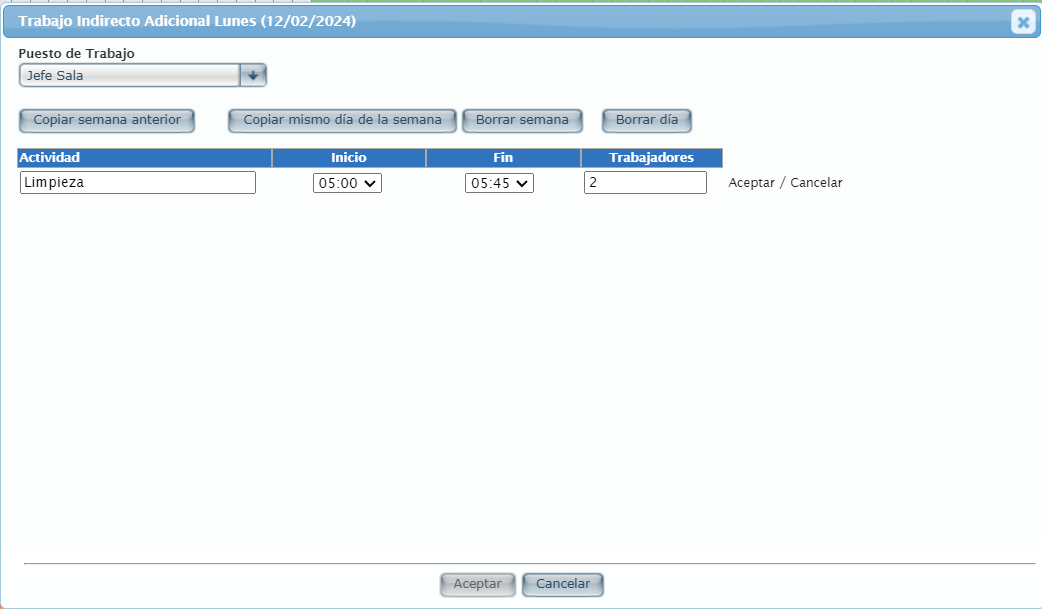1042x609 pixels.
Task: Click Copiar semana anterior button
Action: click(107, 120)
